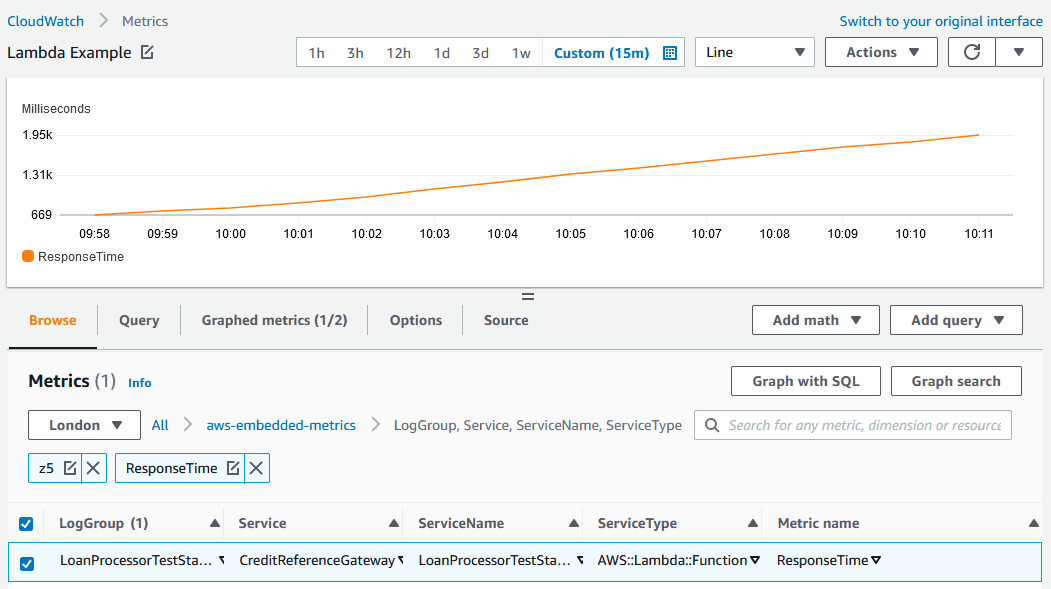Sort by the ServiceName column arrow

(574, 523)
